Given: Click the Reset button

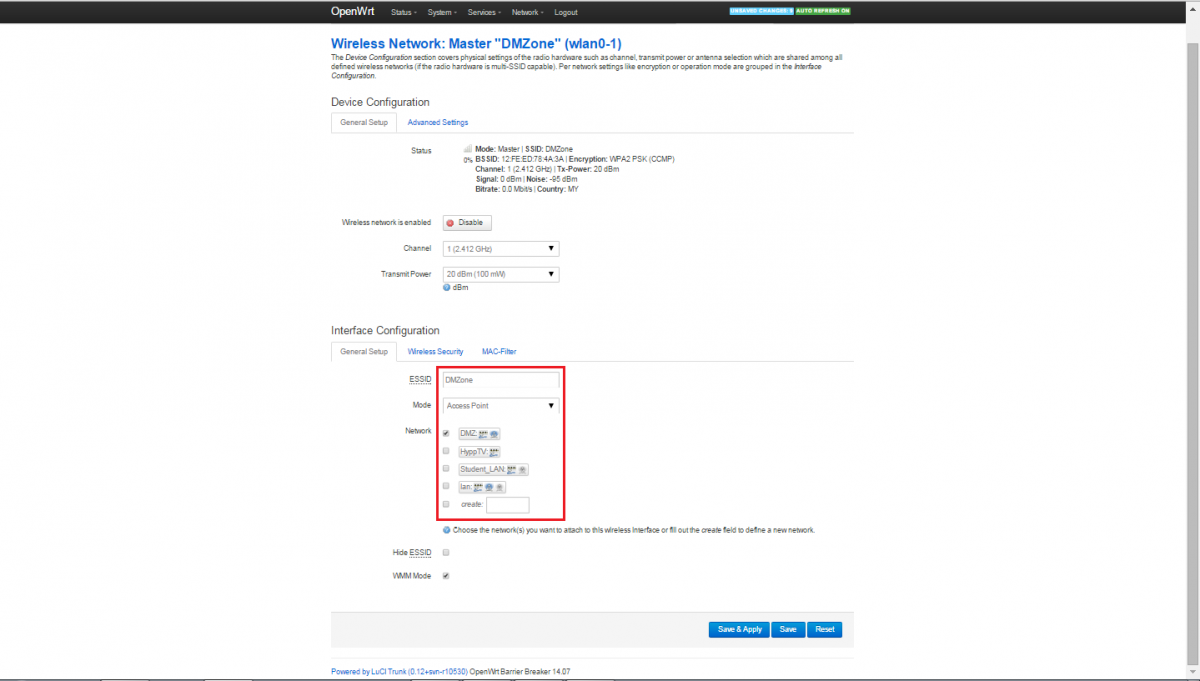Looking at the screenshot, I should click(x=825, y=630).
